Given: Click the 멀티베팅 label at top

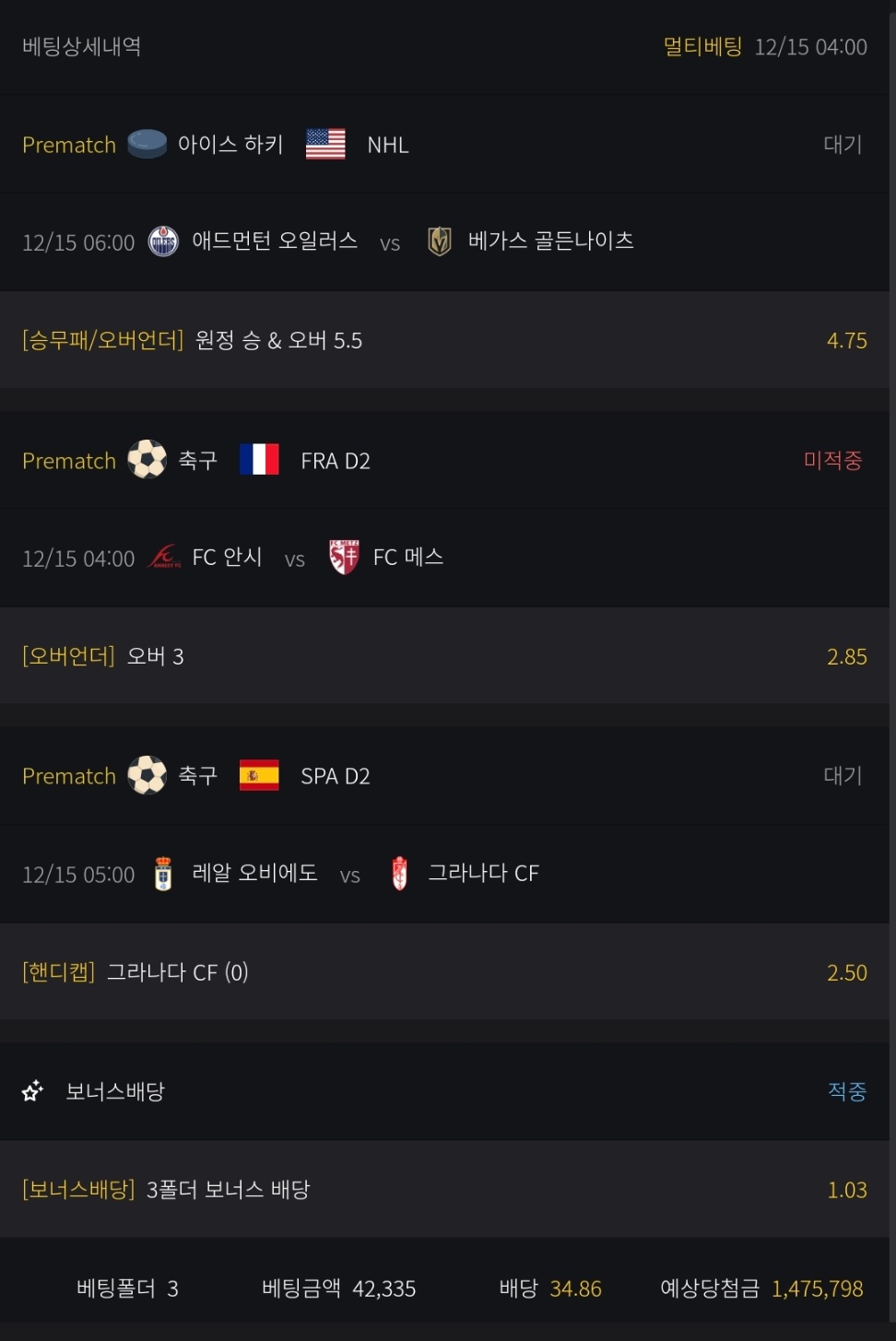Looking at the screenshot, I should point(702,47).
